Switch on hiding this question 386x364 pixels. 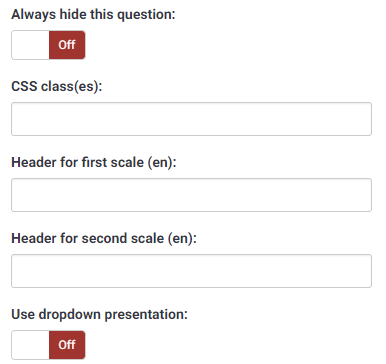pyautogui.click(x=48, y=45)
